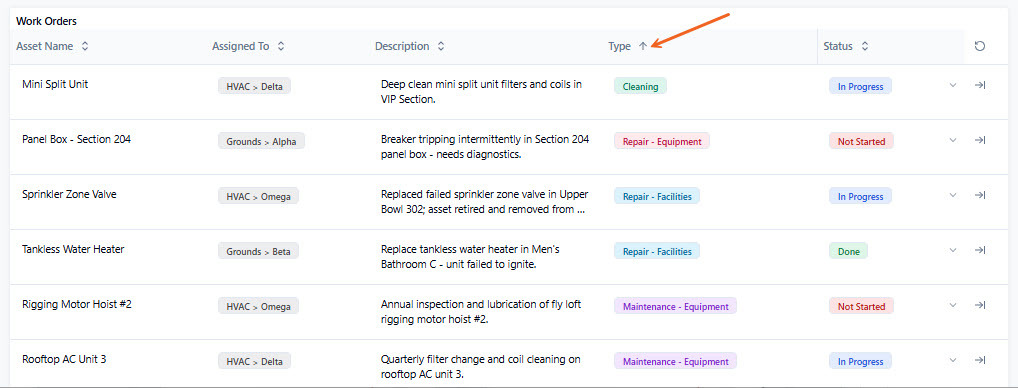Open the Panel Box - Section 204 row arrow icon
1018x388 pixels.
[980, 140]
